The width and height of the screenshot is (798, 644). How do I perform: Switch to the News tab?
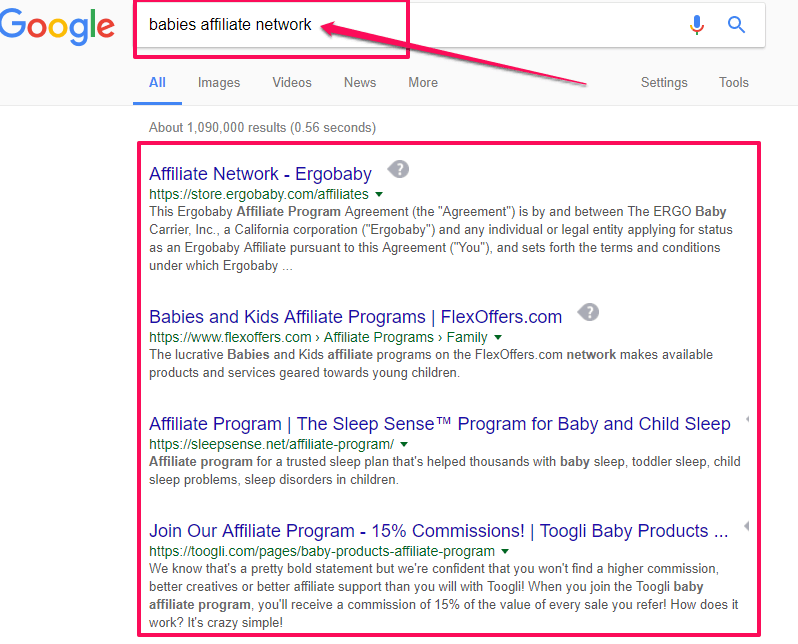360,82
